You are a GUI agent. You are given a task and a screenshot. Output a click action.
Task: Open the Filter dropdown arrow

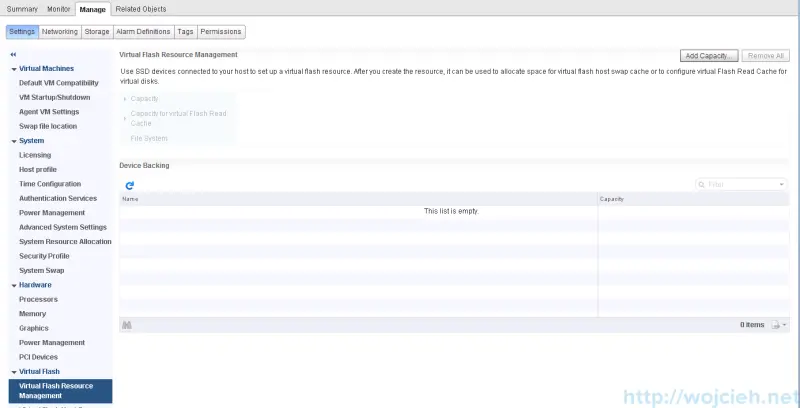pos(781,185)
